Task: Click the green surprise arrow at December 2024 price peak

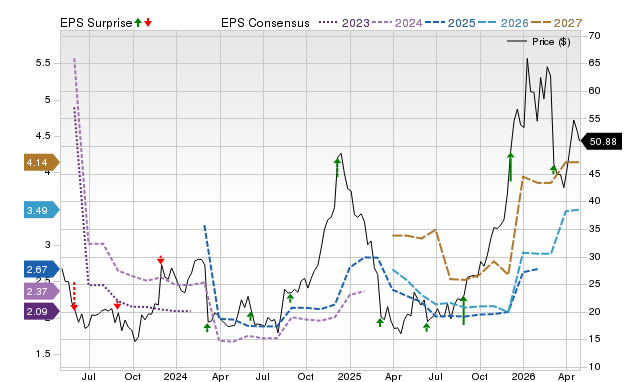Action: click(x=337, y=167)
